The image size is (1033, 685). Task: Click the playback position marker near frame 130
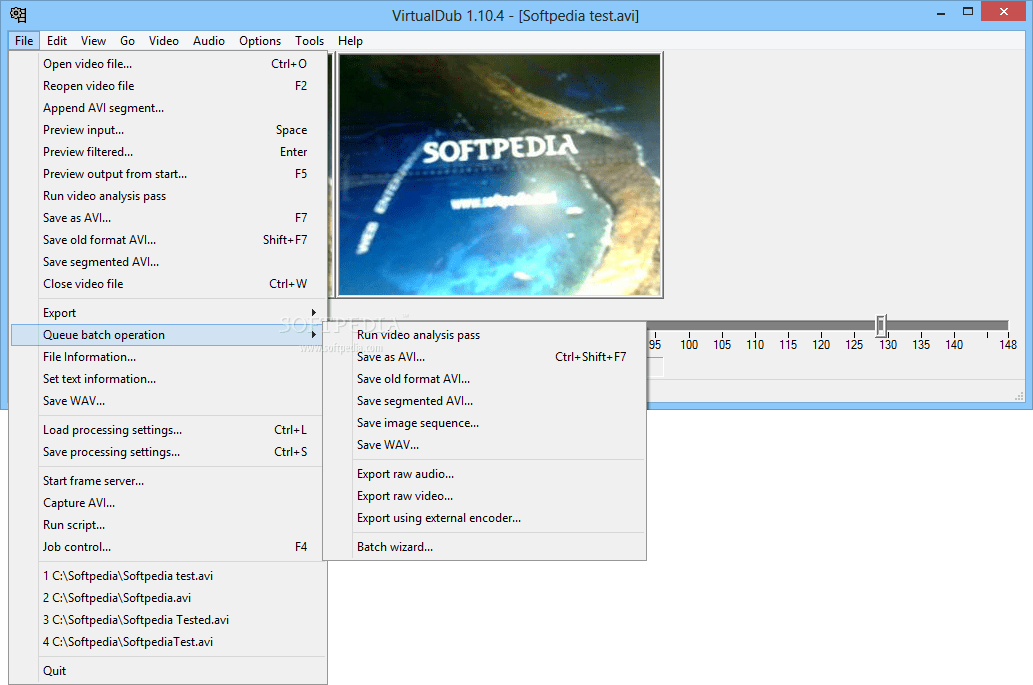(881, 325)
